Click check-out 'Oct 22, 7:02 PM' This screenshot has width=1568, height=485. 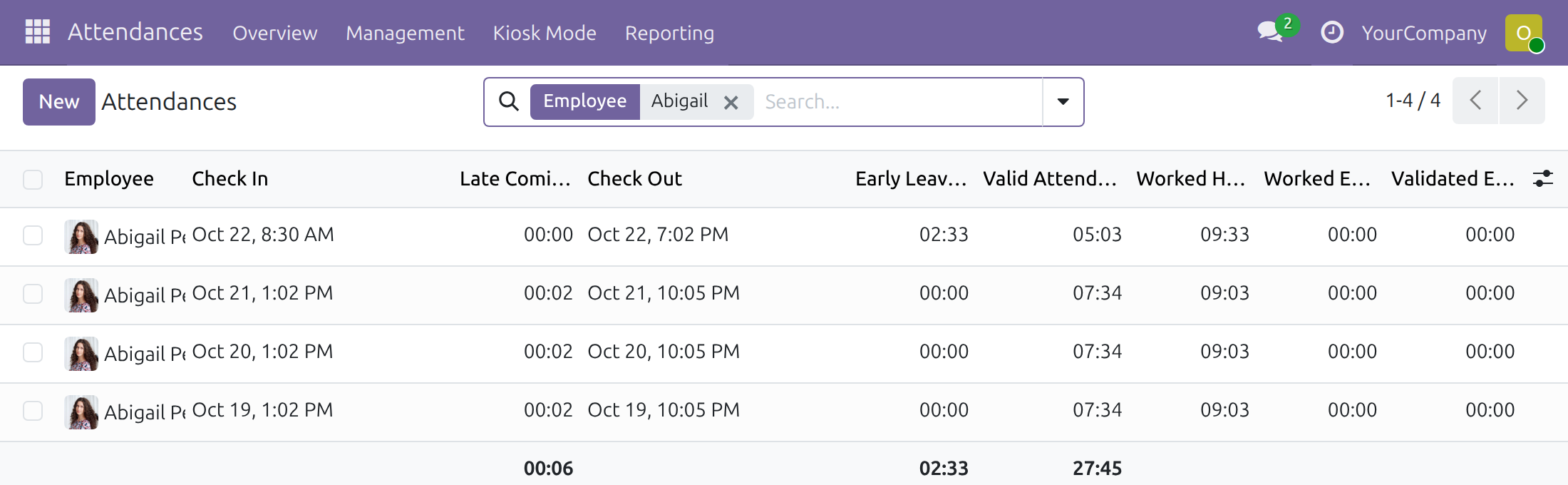[x=658, y=235]
